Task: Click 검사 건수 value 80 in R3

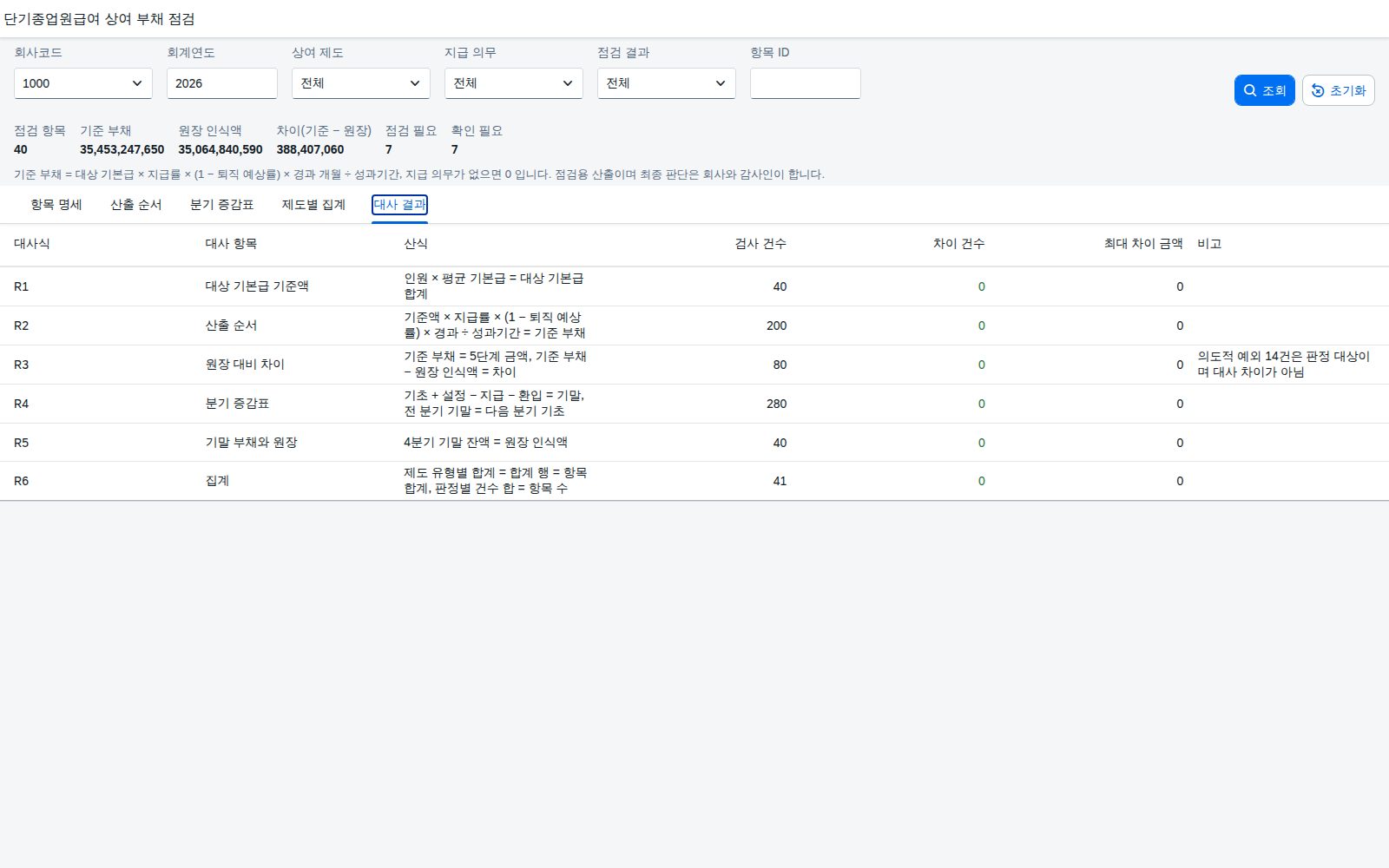Action: [x=780, y=365]
